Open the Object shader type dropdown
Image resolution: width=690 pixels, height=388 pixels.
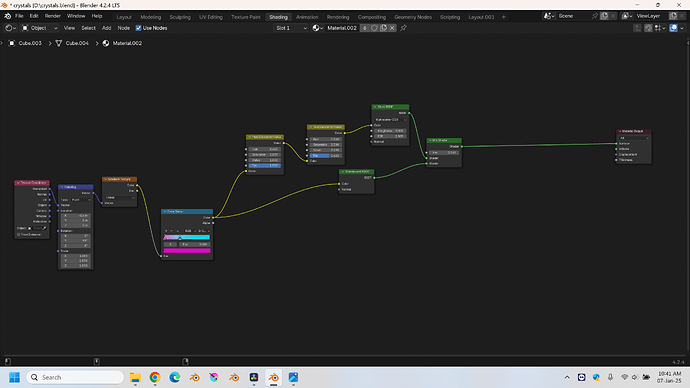pyautogui.click(x=40, y=28)
